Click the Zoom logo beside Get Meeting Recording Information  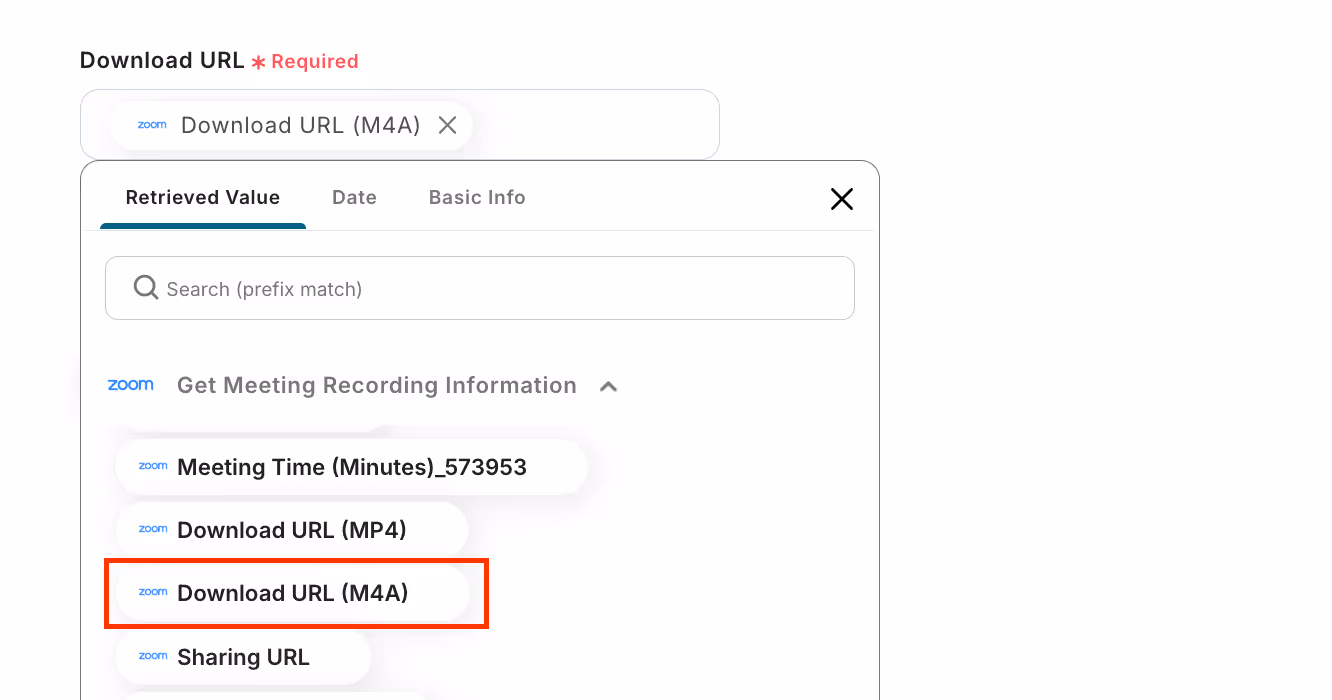[131, 385]
